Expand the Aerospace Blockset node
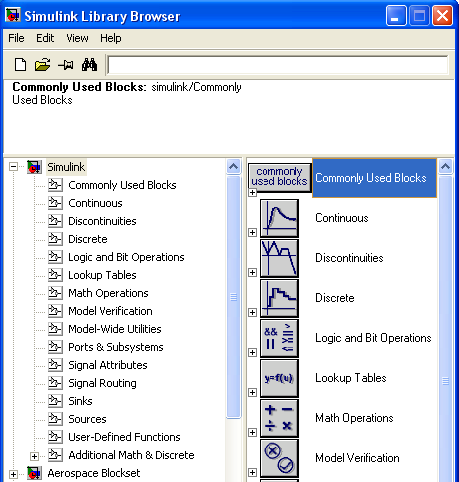 click(13, 474)
